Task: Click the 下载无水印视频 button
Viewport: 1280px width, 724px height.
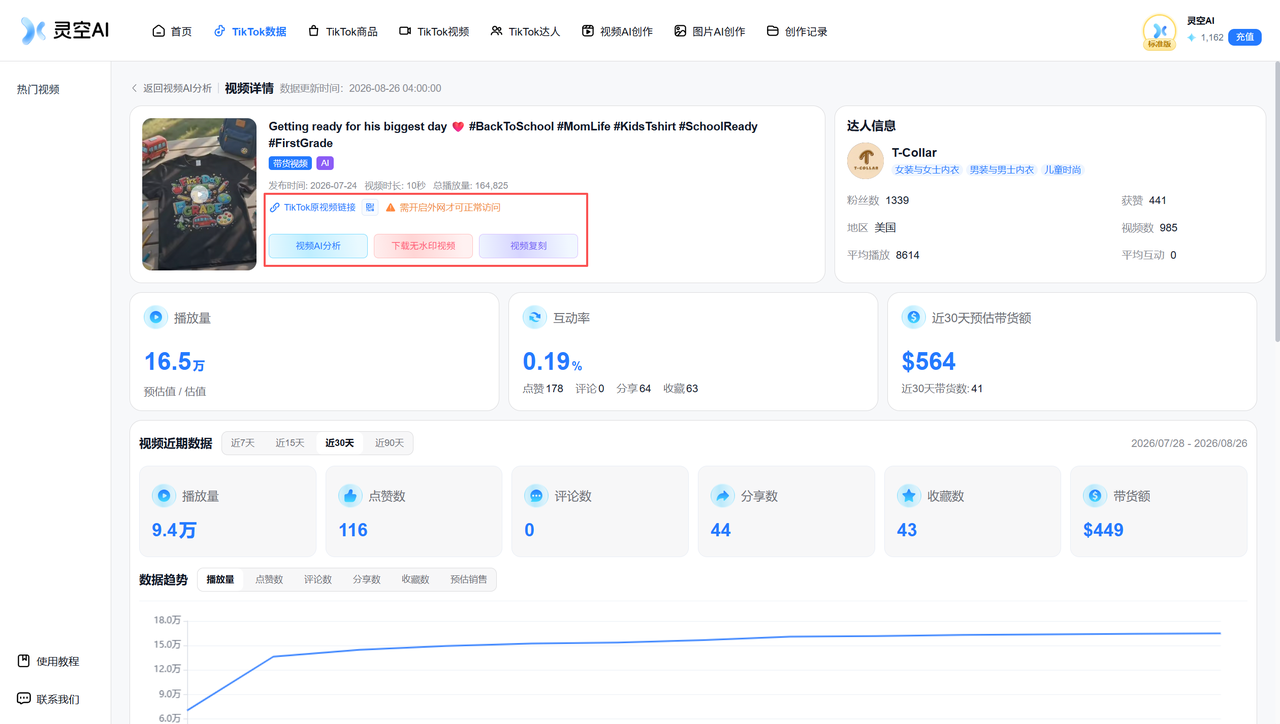Action: click(423, 246)
